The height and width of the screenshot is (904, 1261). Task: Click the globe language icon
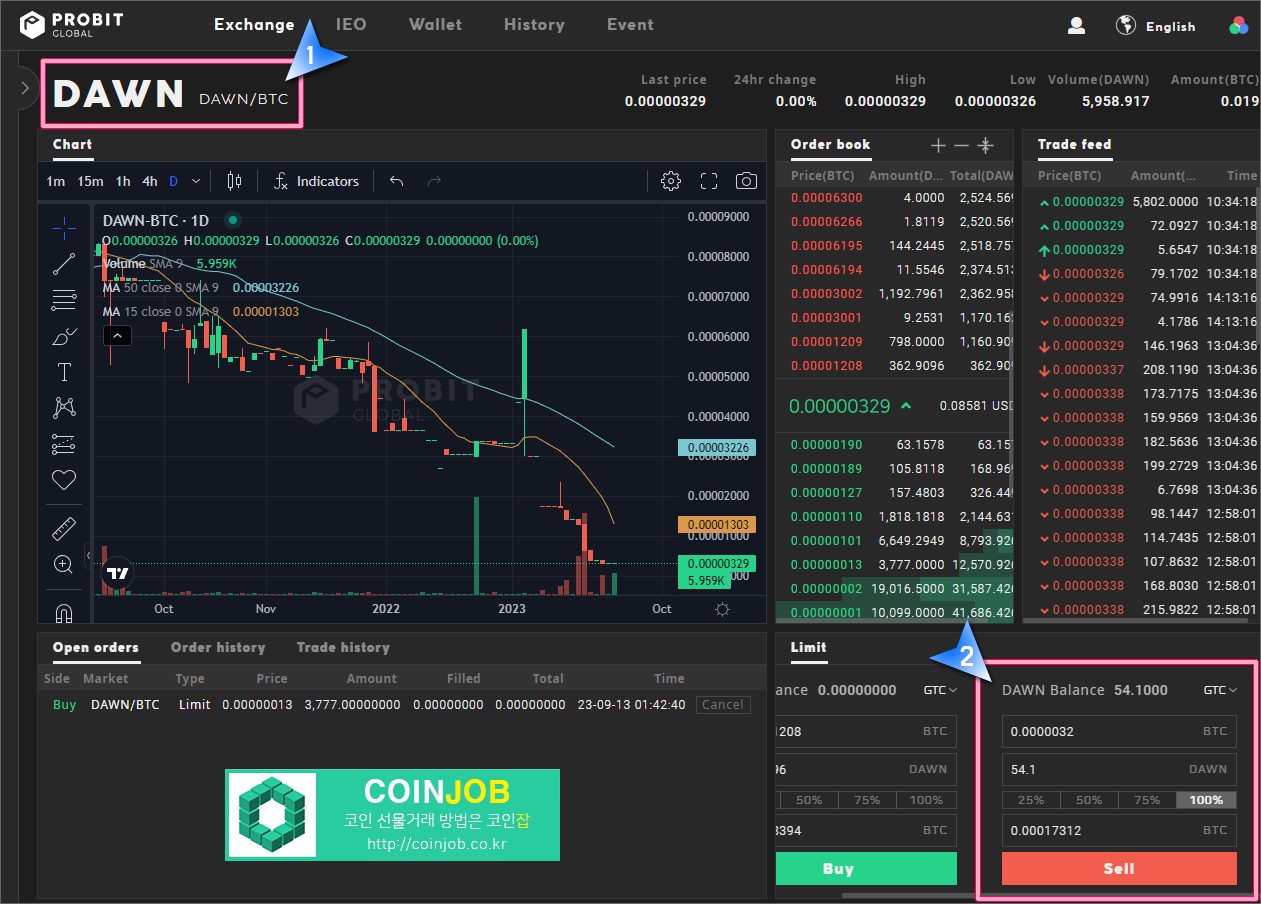pos(1126,25)
